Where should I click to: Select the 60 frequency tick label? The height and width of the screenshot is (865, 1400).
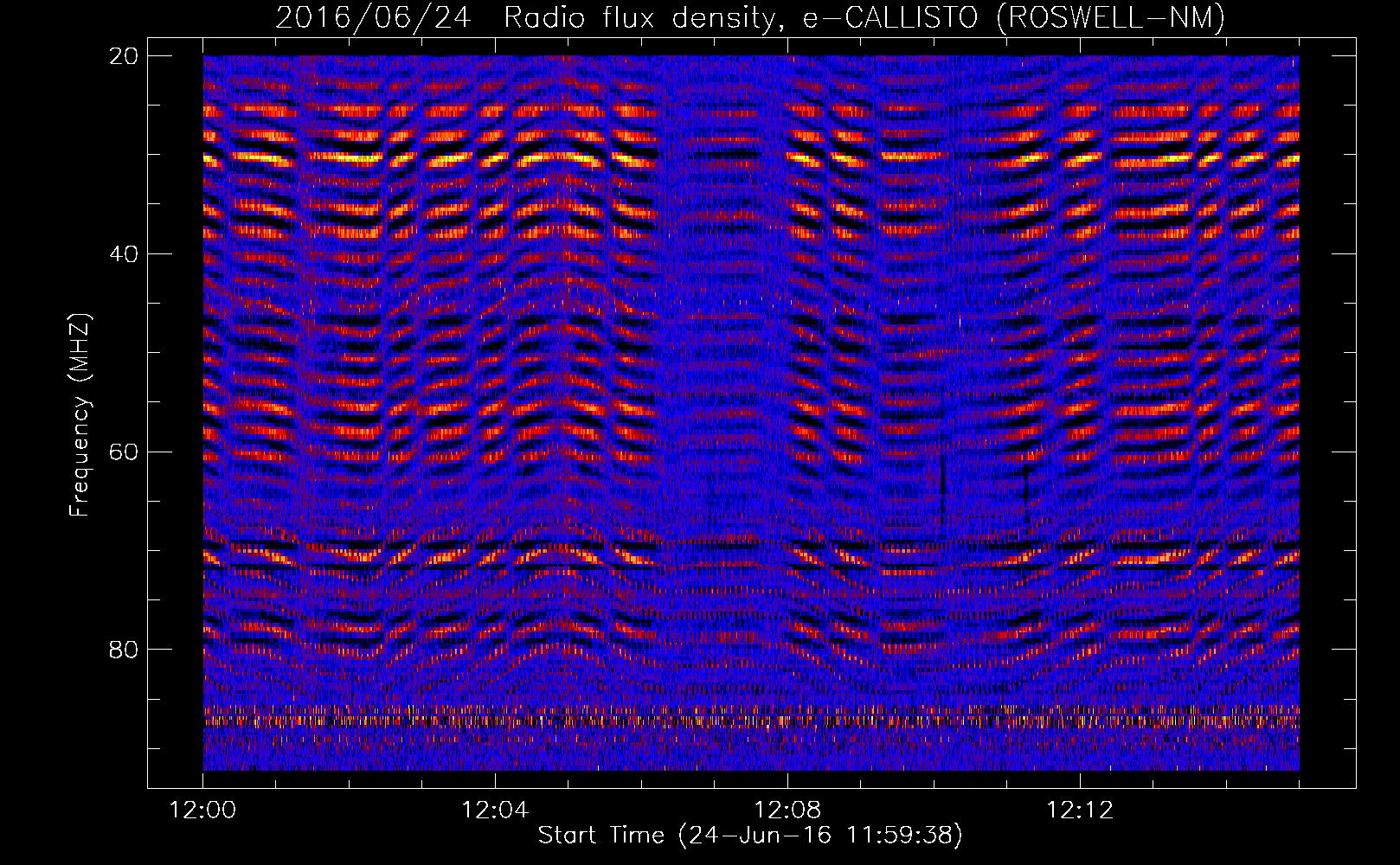pyautogui.click(x=124, y=452)
